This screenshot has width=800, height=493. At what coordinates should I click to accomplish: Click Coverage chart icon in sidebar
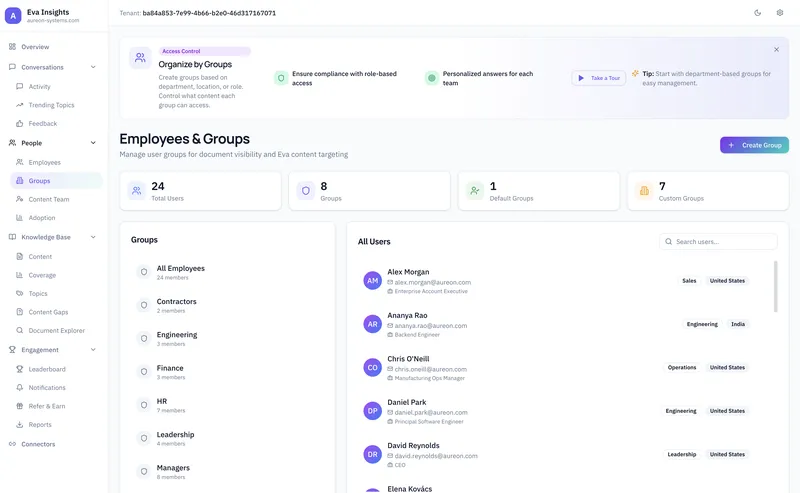[19, 275]
